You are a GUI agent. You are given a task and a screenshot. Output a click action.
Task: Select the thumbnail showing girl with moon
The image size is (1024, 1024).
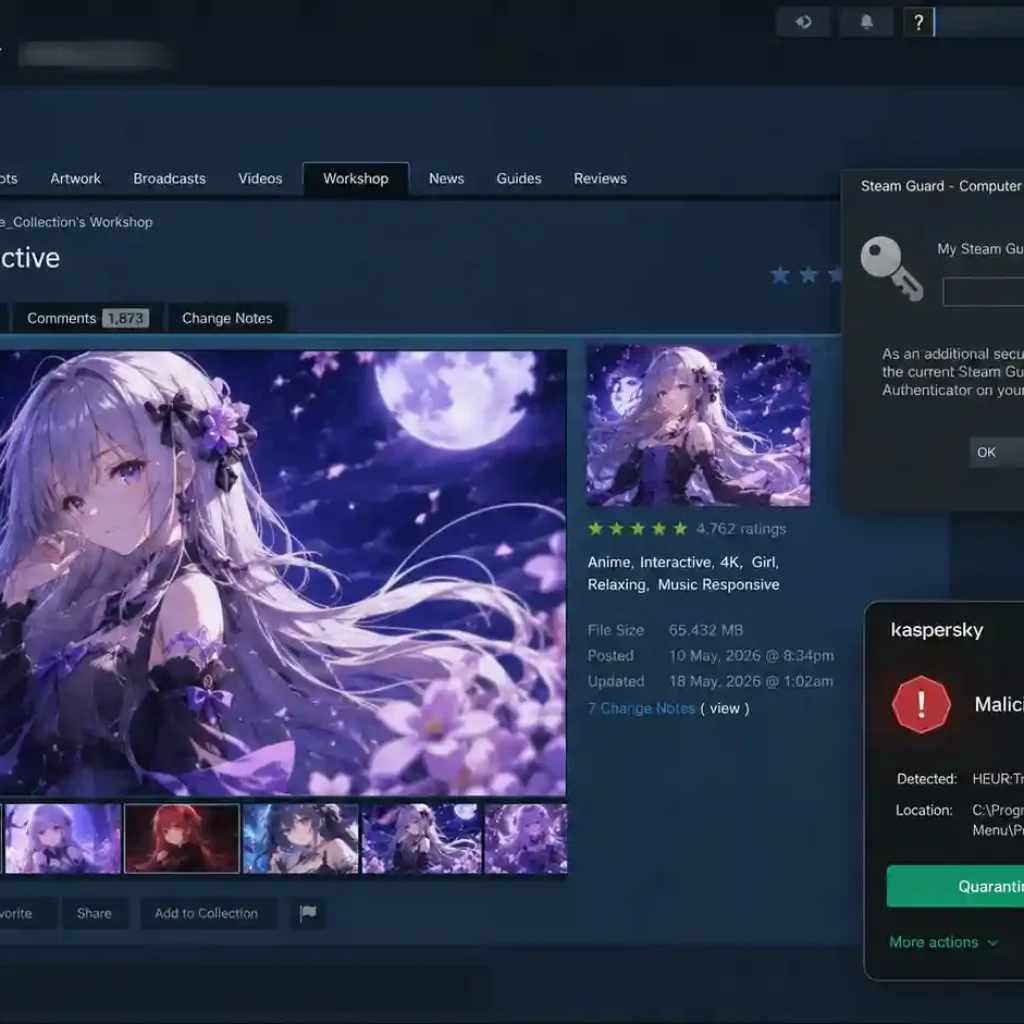[422, 839]
